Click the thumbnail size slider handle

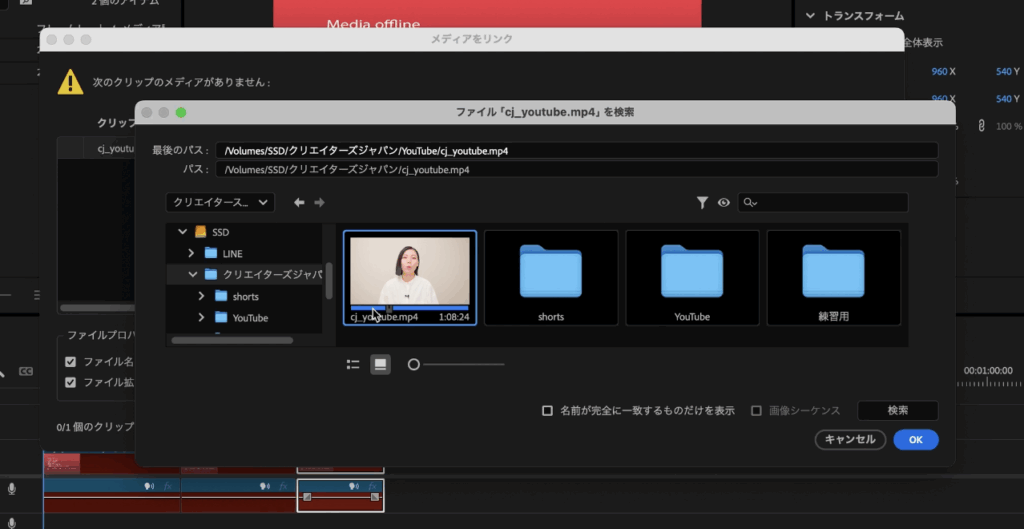pyautogui.click(x=413, y=365)
